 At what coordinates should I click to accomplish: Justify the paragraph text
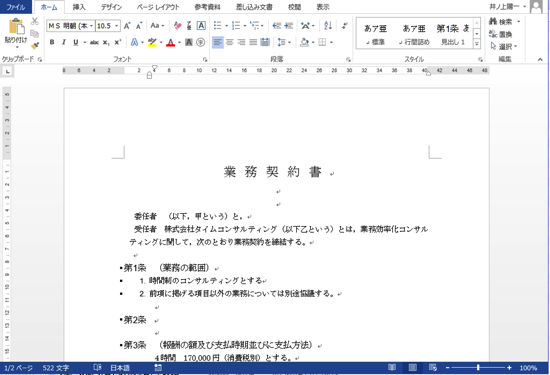click(253, 42)
